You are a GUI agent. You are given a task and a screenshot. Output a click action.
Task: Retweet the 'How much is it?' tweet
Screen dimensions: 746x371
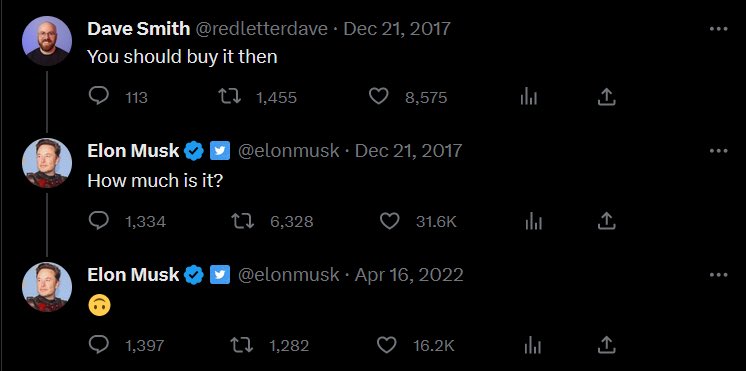243,221
